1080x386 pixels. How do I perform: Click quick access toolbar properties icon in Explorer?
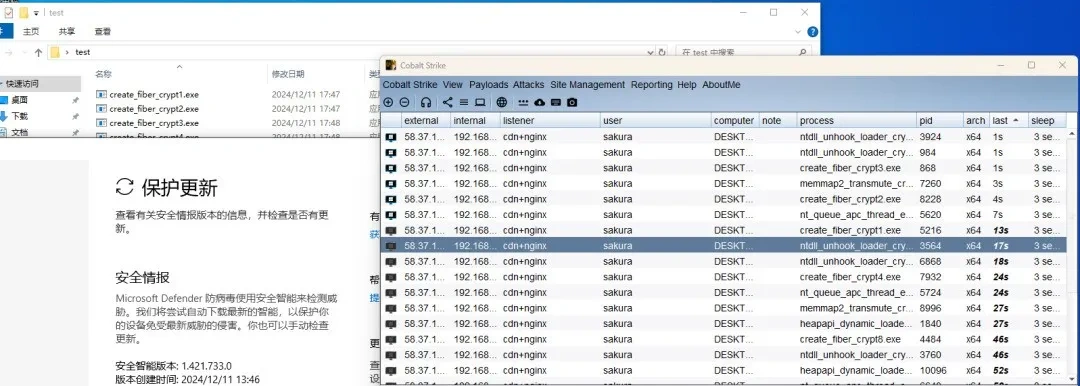(10, 12)
